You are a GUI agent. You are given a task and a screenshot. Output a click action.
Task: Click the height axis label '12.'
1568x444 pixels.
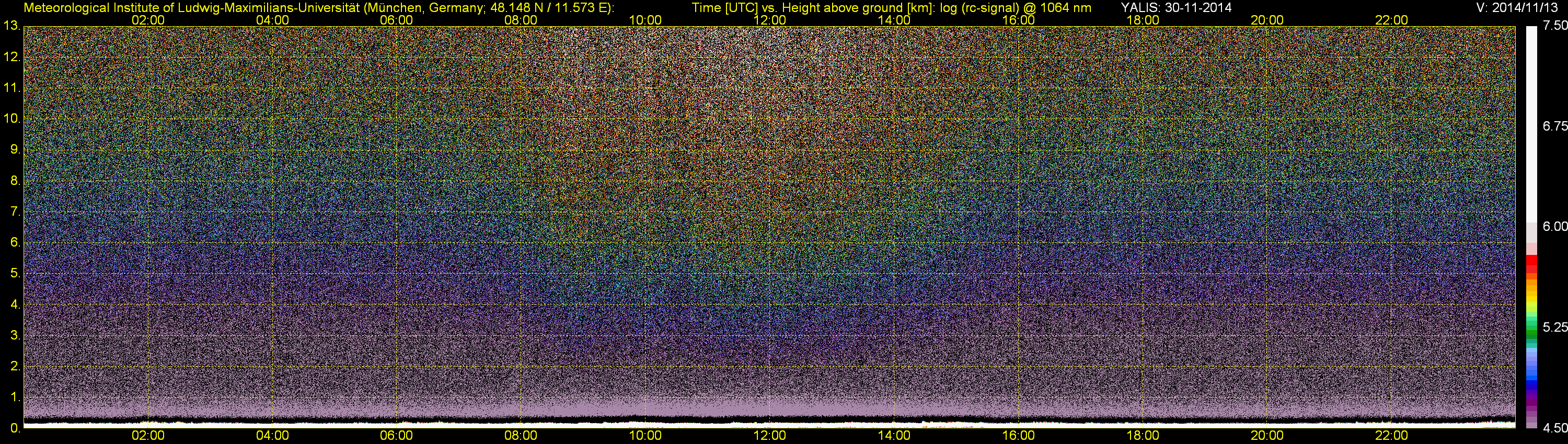(12, 56)
